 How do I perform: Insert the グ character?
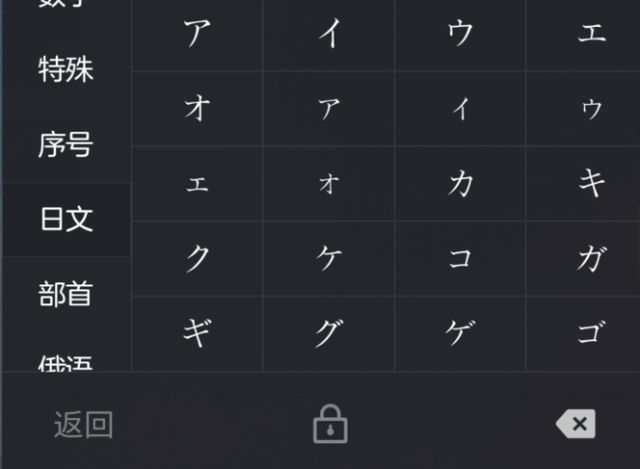pos(329,334)
